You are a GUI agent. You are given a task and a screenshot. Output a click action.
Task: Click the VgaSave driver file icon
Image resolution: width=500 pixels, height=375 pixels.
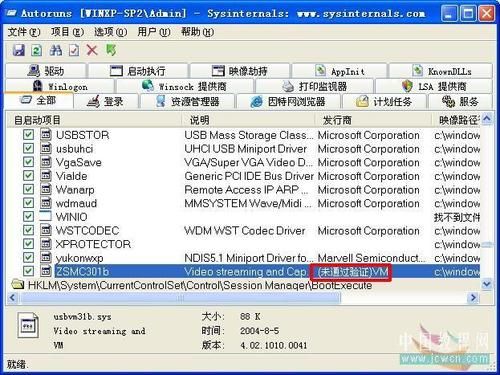coord(46,162)
